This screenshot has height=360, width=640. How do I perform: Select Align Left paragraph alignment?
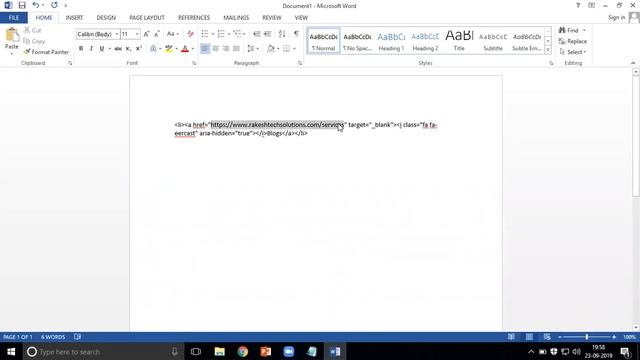click(205, 49)
